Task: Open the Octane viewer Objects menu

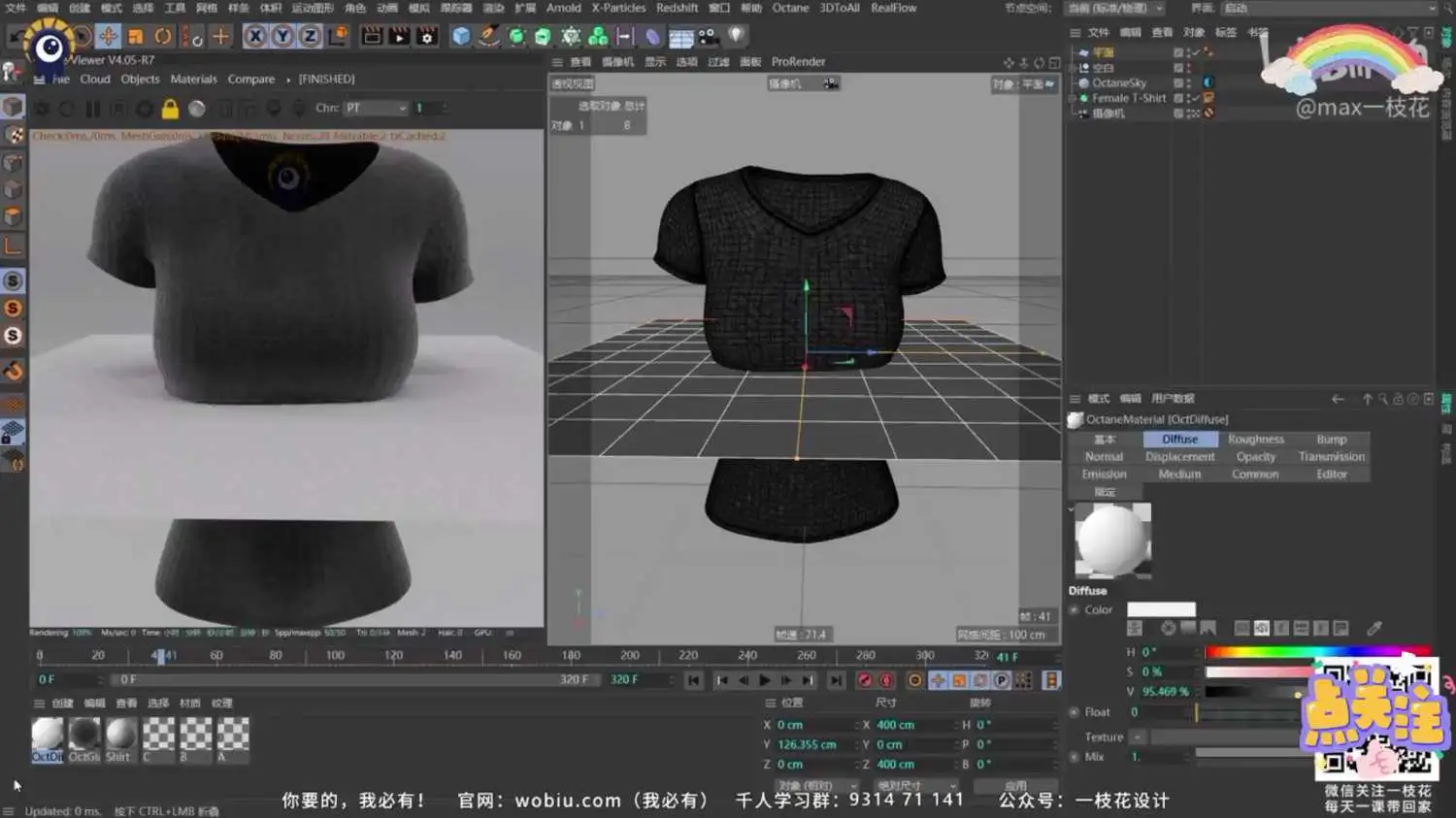Action: coord(140,80)
